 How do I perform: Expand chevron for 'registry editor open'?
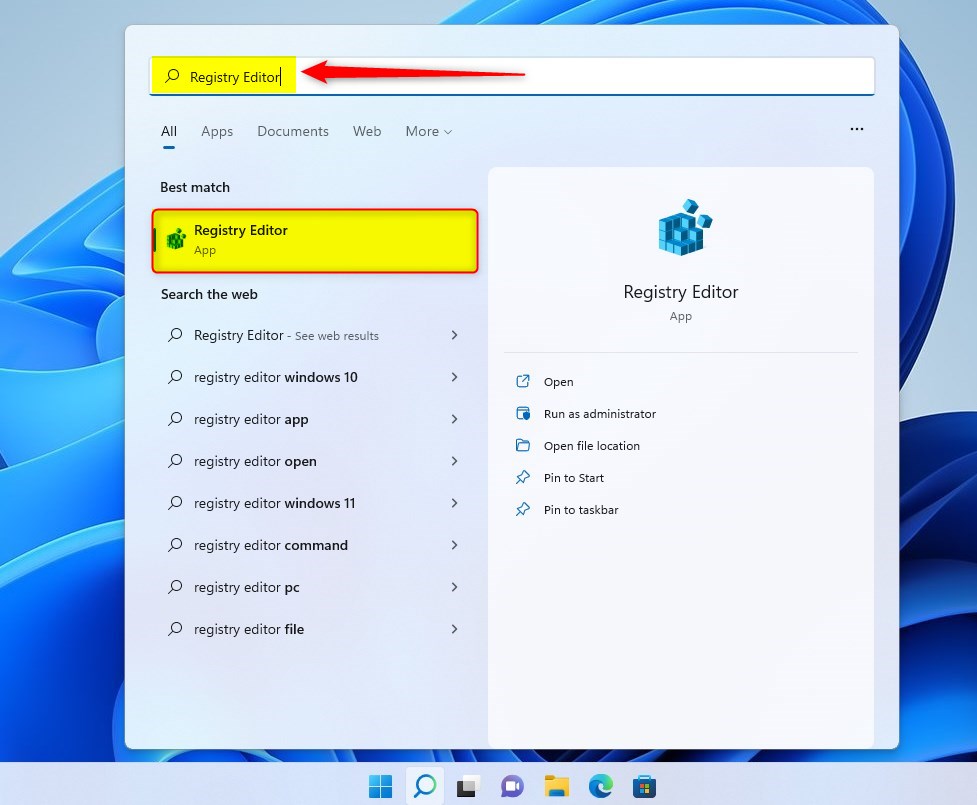click(454, 461)
